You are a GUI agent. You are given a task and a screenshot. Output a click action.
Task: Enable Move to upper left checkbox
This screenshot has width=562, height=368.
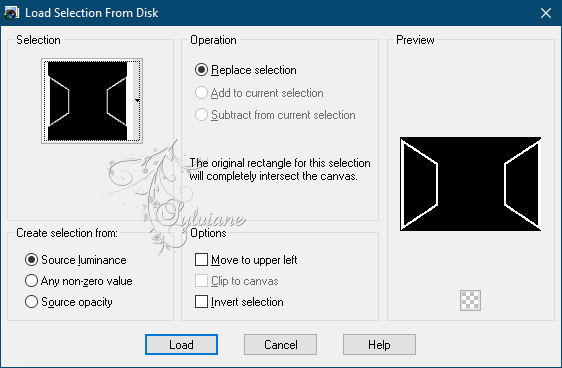tap(246, 260)
